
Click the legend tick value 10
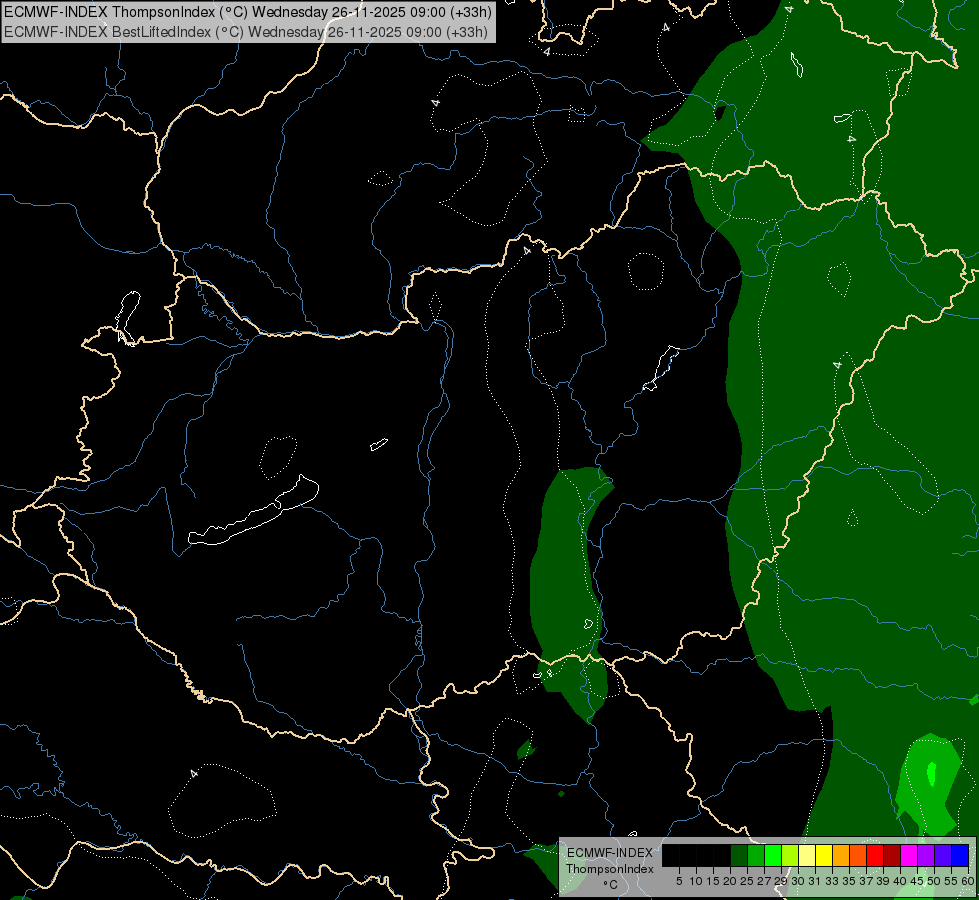696,881
